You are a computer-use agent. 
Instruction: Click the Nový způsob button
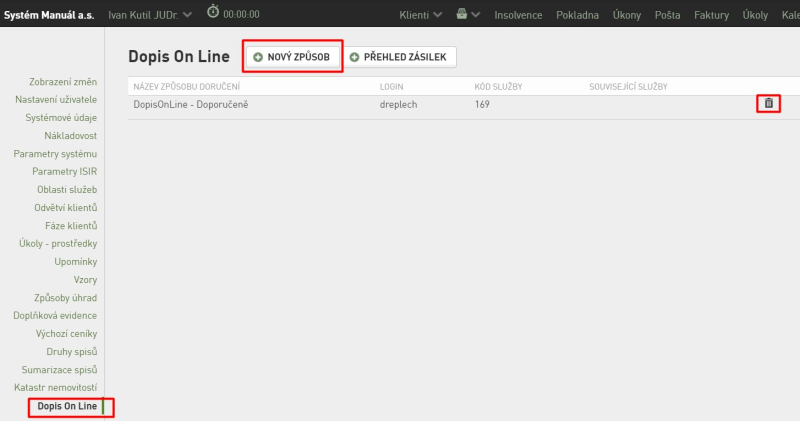[292, 57]
